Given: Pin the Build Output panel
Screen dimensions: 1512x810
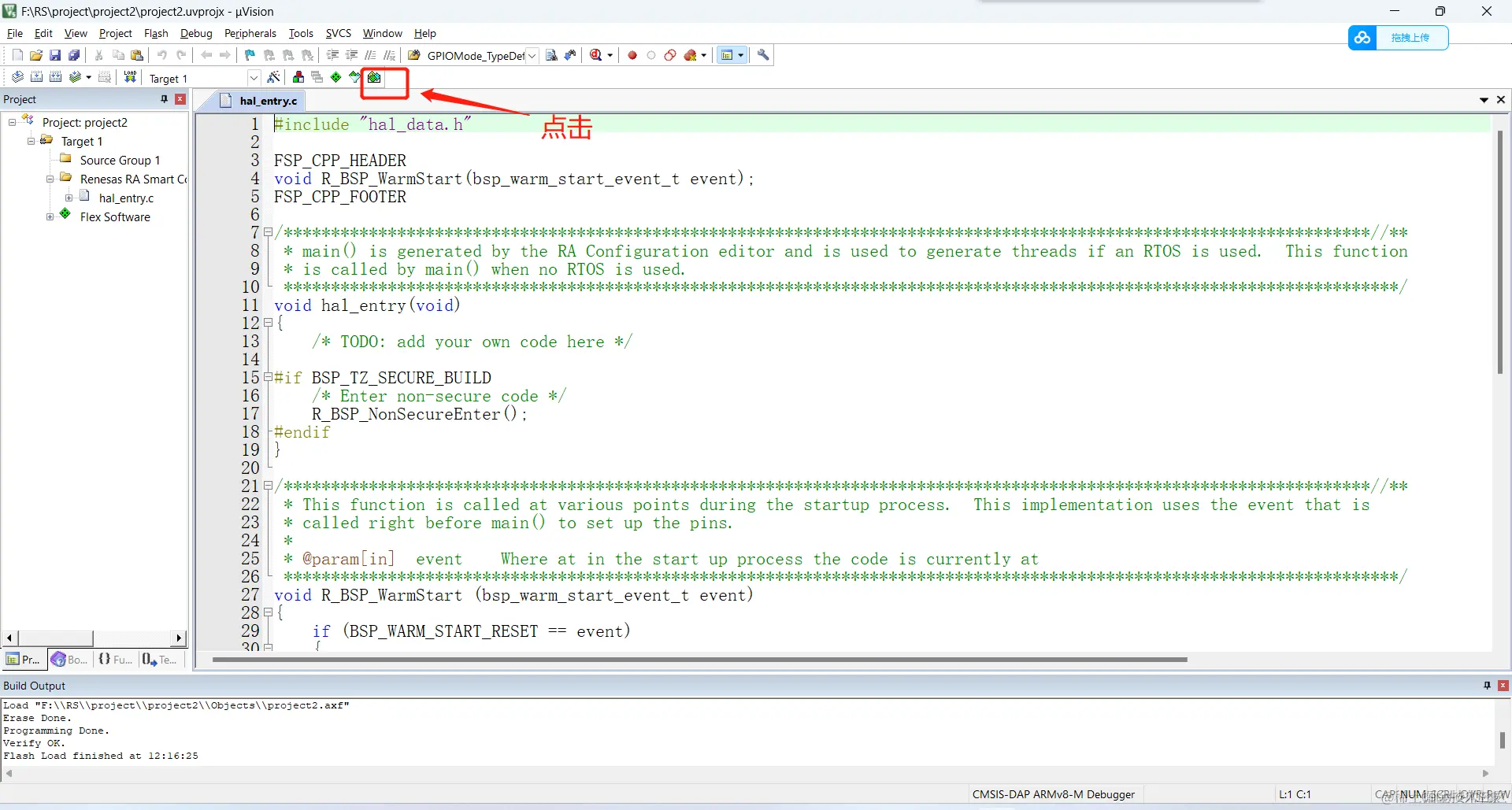Looking at the screenshot, I should tap(1487, 686).
